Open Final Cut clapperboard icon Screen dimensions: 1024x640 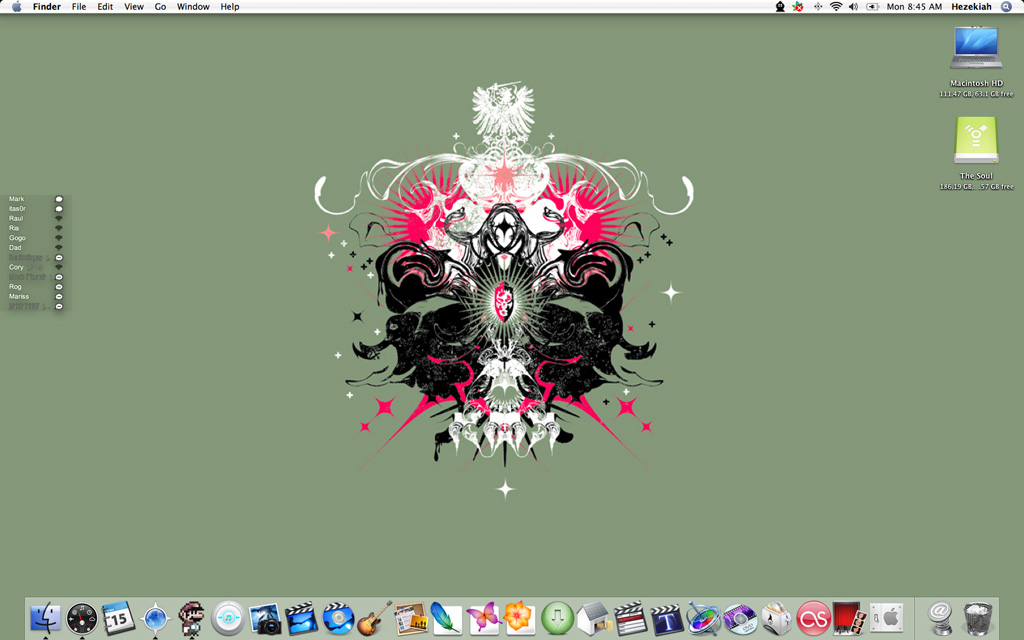(630, 618)
